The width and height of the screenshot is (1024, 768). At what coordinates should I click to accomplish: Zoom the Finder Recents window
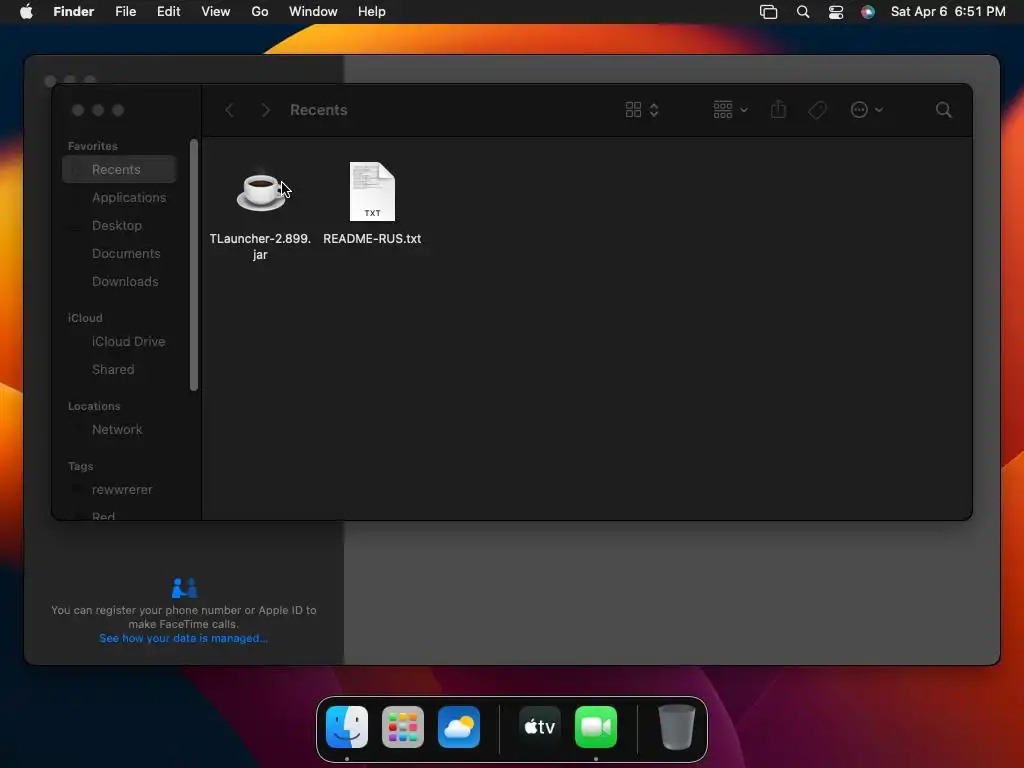tap(118, 110)
